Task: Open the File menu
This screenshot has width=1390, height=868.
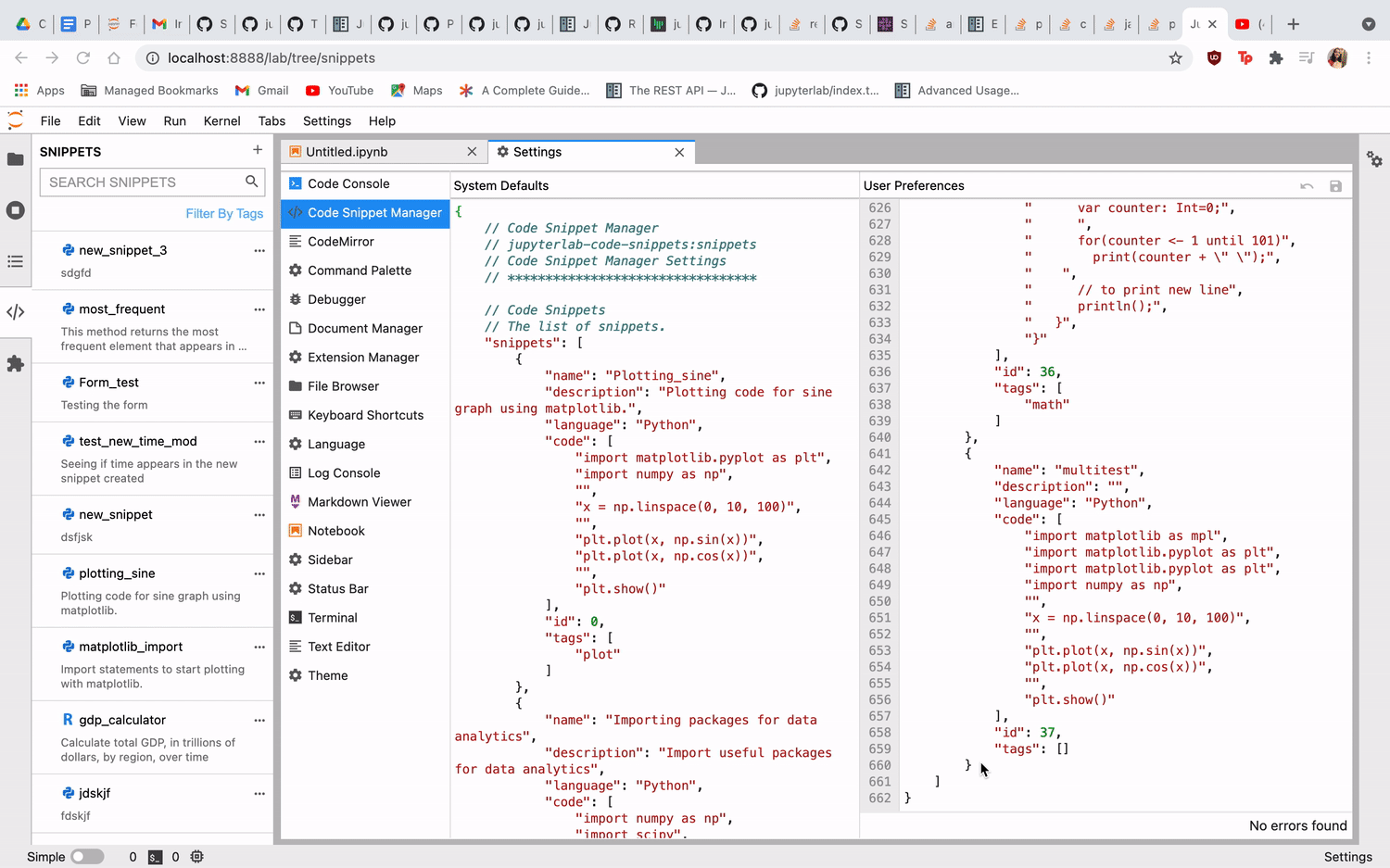Action: pos(51,120)
